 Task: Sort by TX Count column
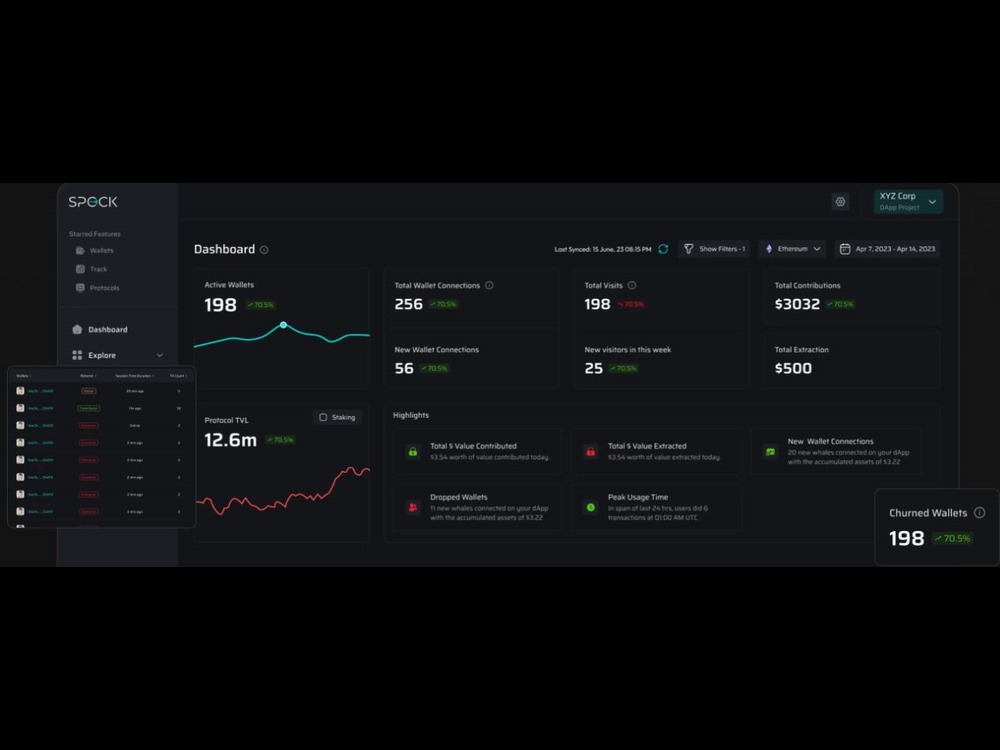tap(178, 376)
